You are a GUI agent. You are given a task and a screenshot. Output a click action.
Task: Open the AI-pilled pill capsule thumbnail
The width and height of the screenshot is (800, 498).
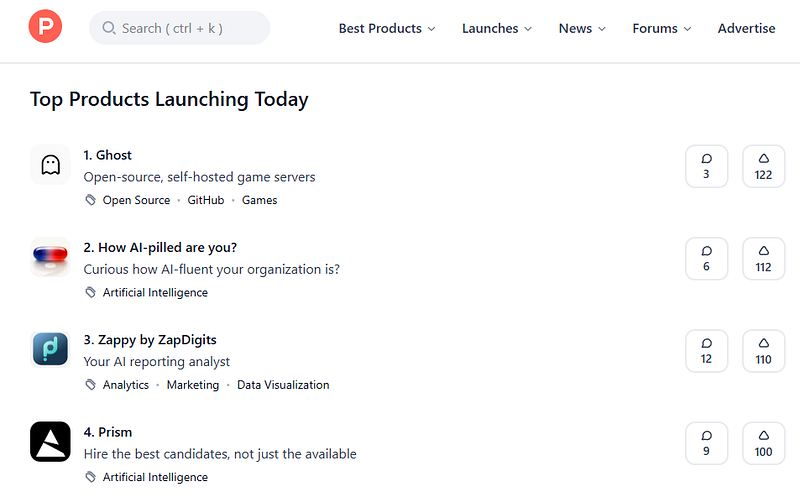pos(51,257)
